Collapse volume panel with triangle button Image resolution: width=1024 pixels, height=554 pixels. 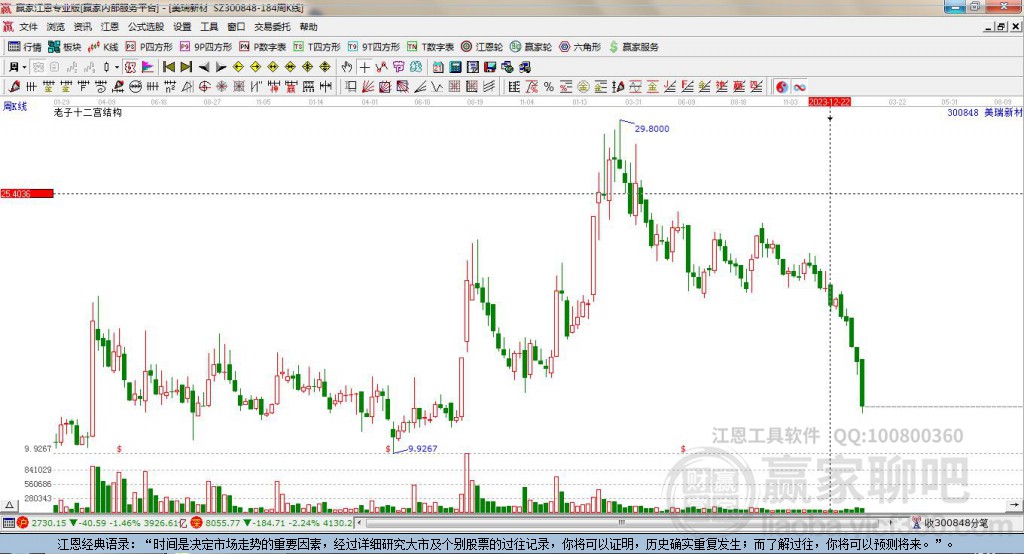tap(9, 505)
